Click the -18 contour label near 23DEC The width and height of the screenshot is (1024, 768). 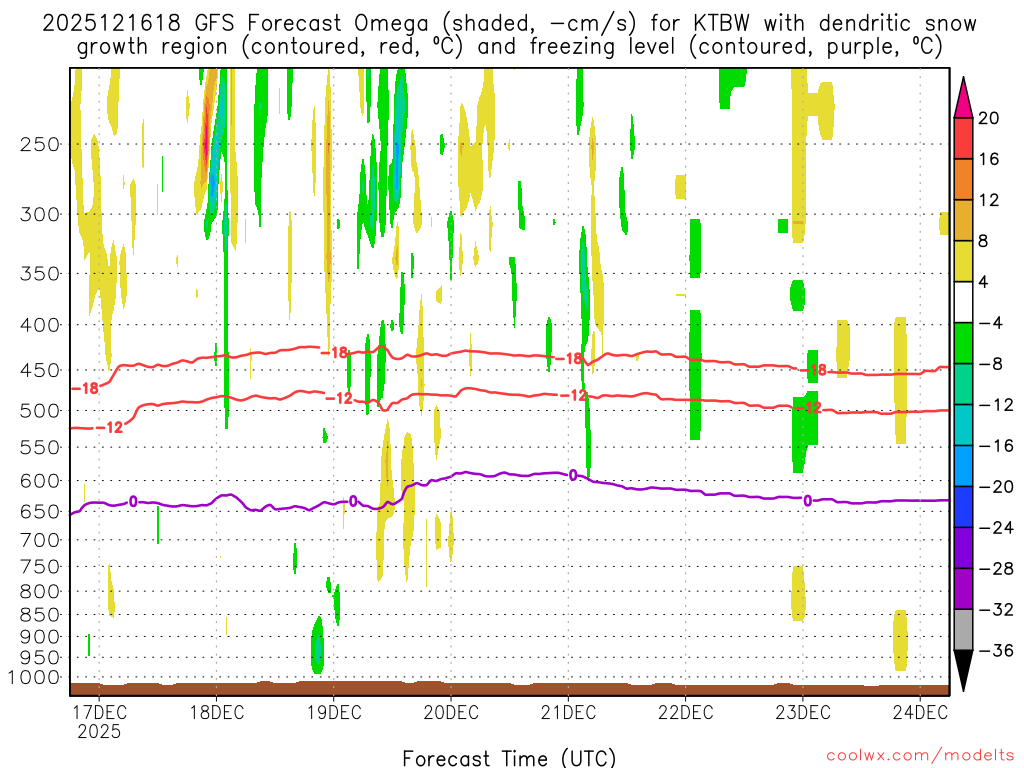tap(814, 370)
